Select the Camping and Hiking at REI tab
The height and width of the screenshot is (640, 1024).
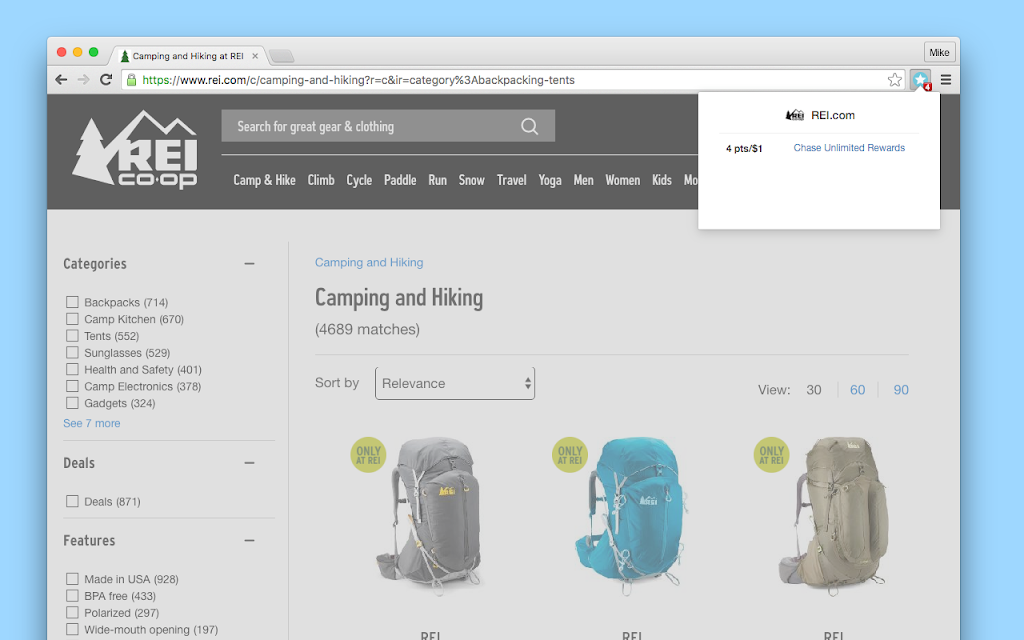click(187, 56)
